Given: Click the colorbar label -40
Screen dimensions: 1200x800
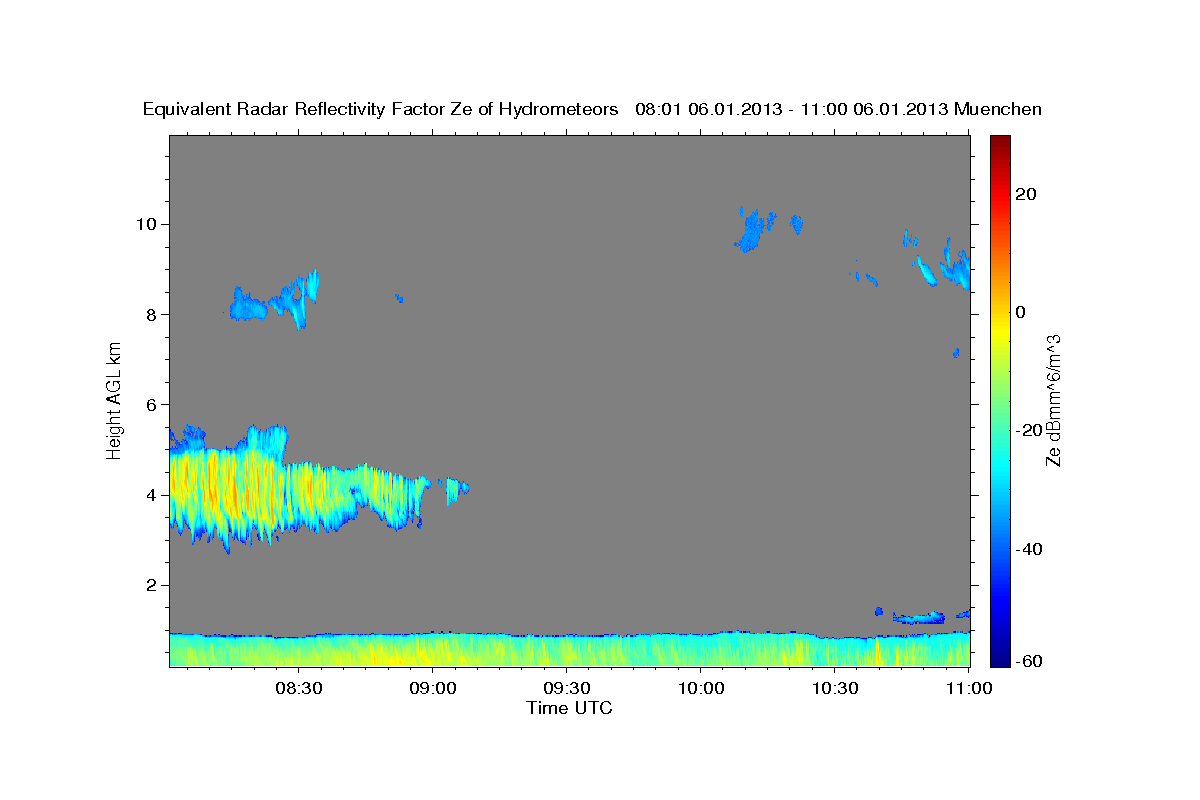Looking at the screenshot, I should point(1031,549).
